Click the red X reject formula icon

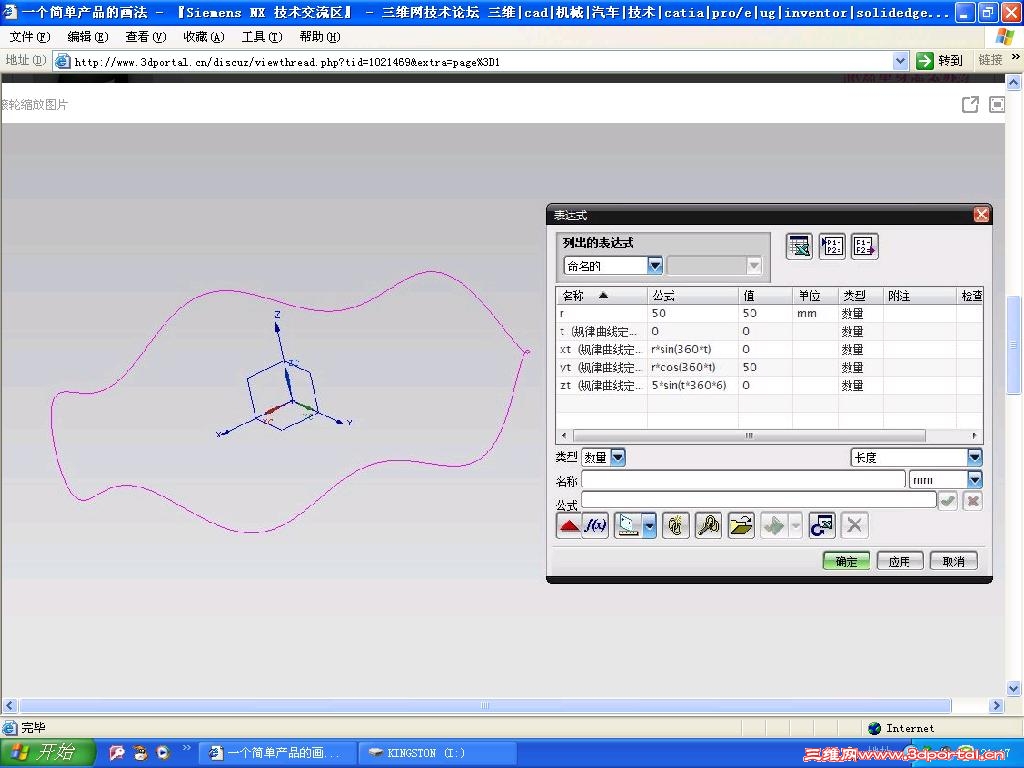point(972,501)
